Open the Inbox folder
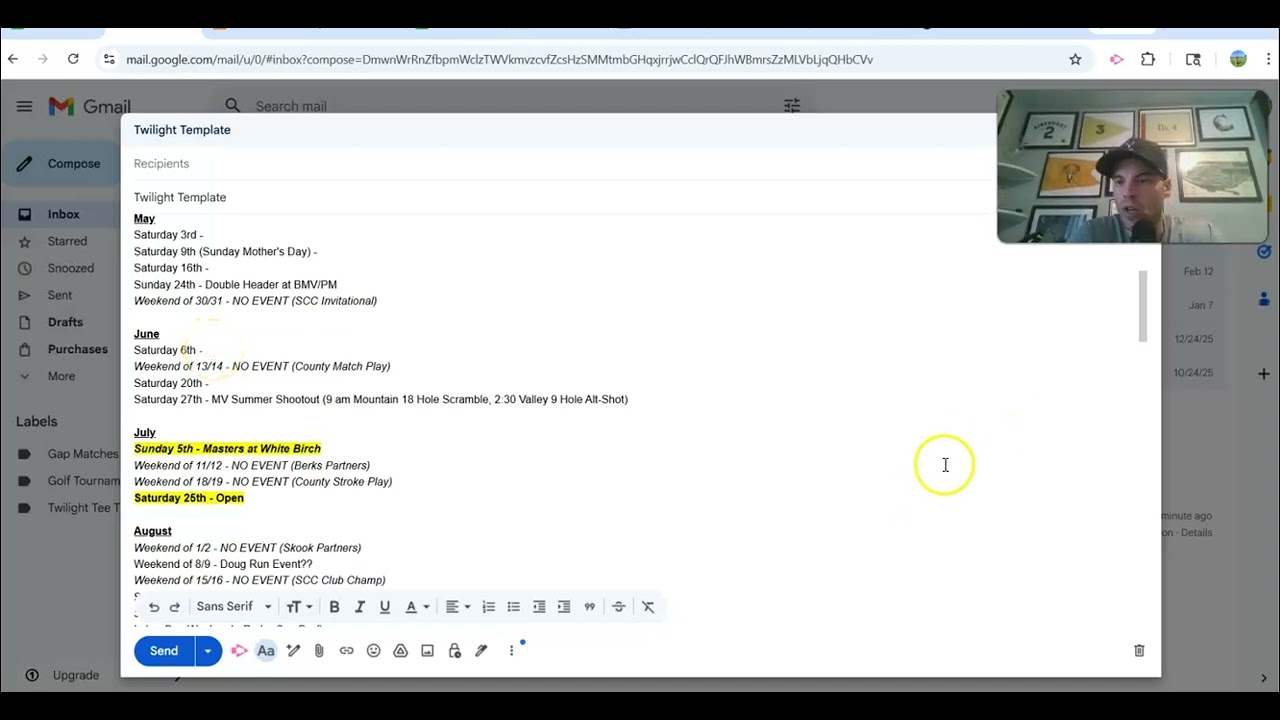 tap(63, 214)
